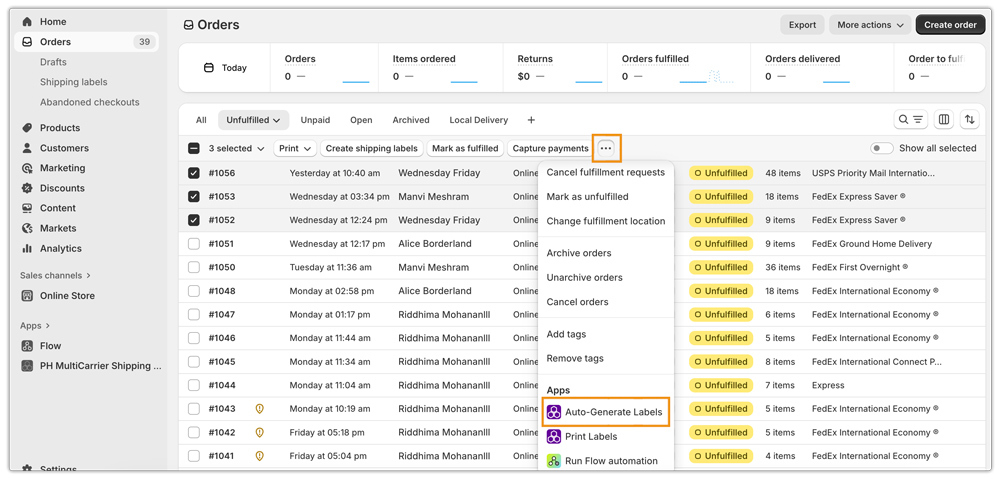Toggle Show all selected switch
Viewport: 1000px width, 479px height.
[x=881, y=148]
